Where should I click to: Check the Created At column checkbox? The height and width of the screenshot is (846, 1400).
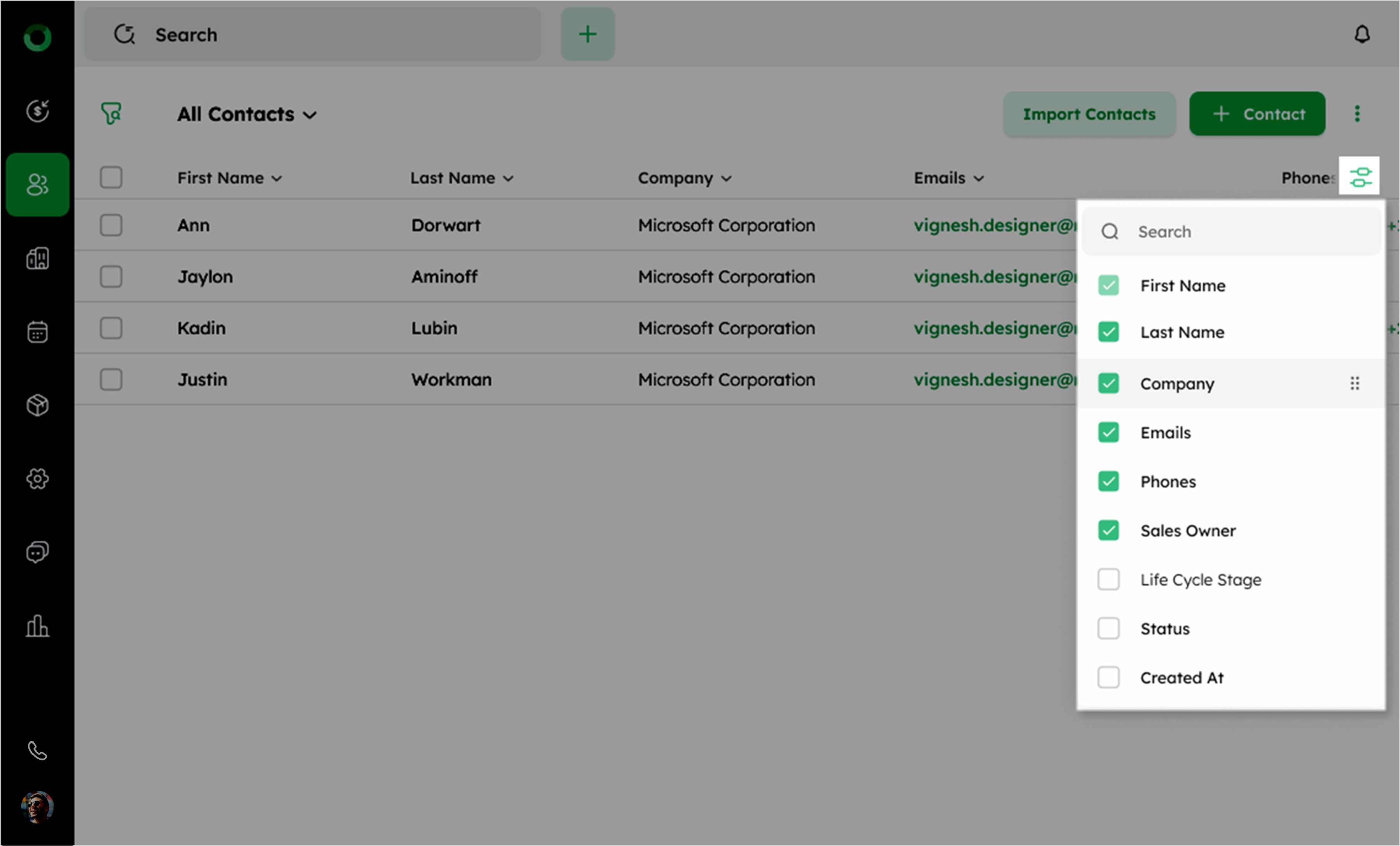click(1108, 677)
